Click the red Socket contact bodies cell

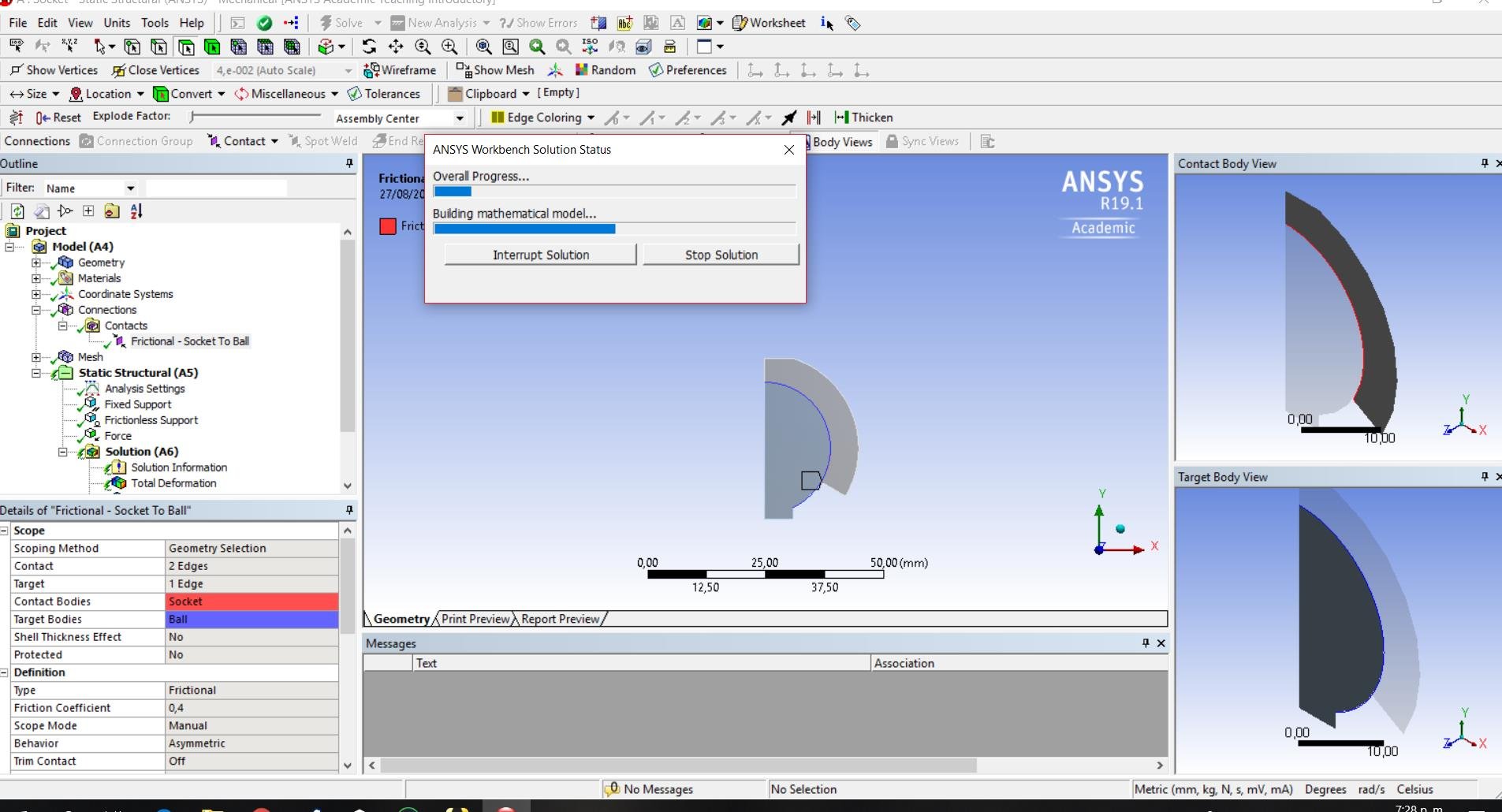[x=252, y=602]
